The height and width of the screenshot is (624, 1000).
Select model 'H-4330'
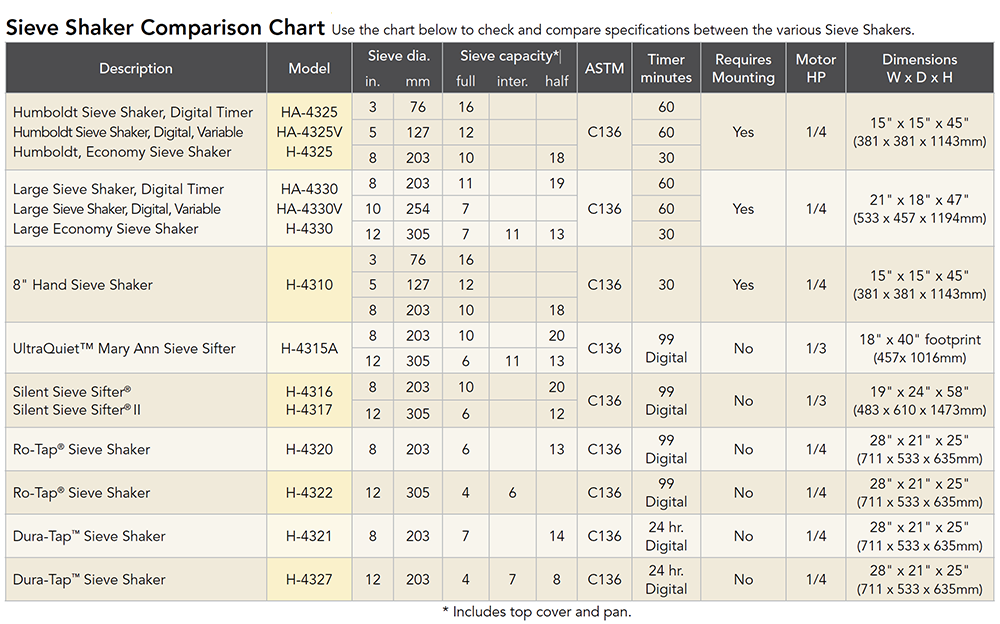click(309, 229)
